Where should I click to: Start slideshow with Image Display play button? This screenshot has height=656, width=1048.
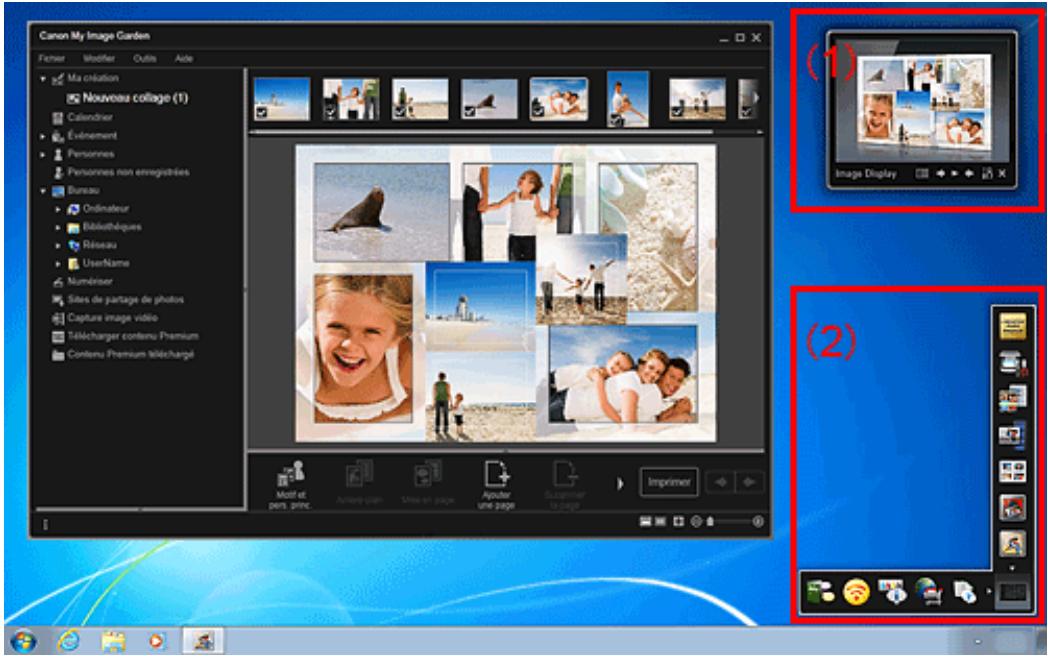(x=954, y=173)
